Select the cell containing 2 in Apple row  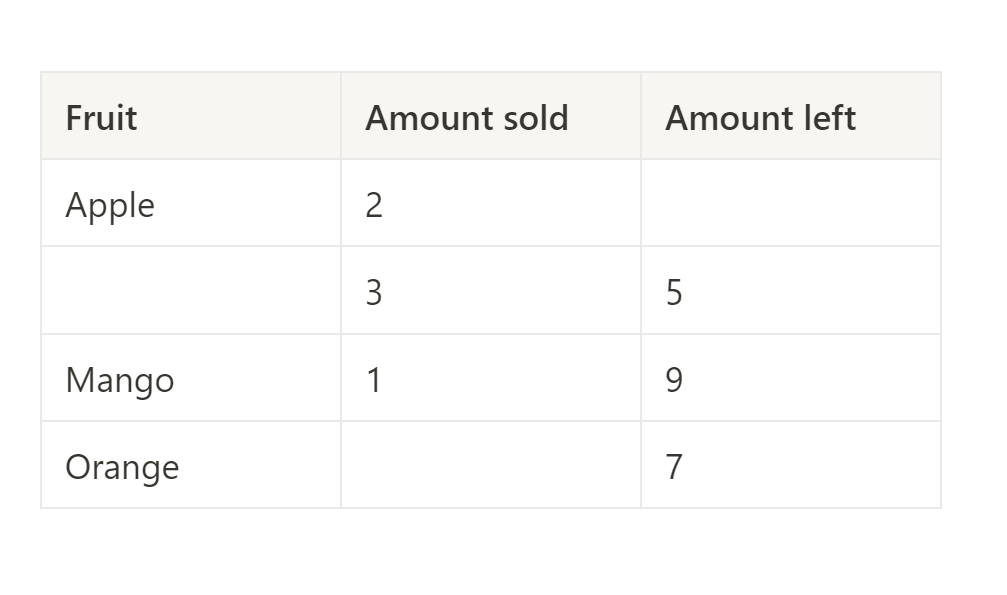point(491,203)
